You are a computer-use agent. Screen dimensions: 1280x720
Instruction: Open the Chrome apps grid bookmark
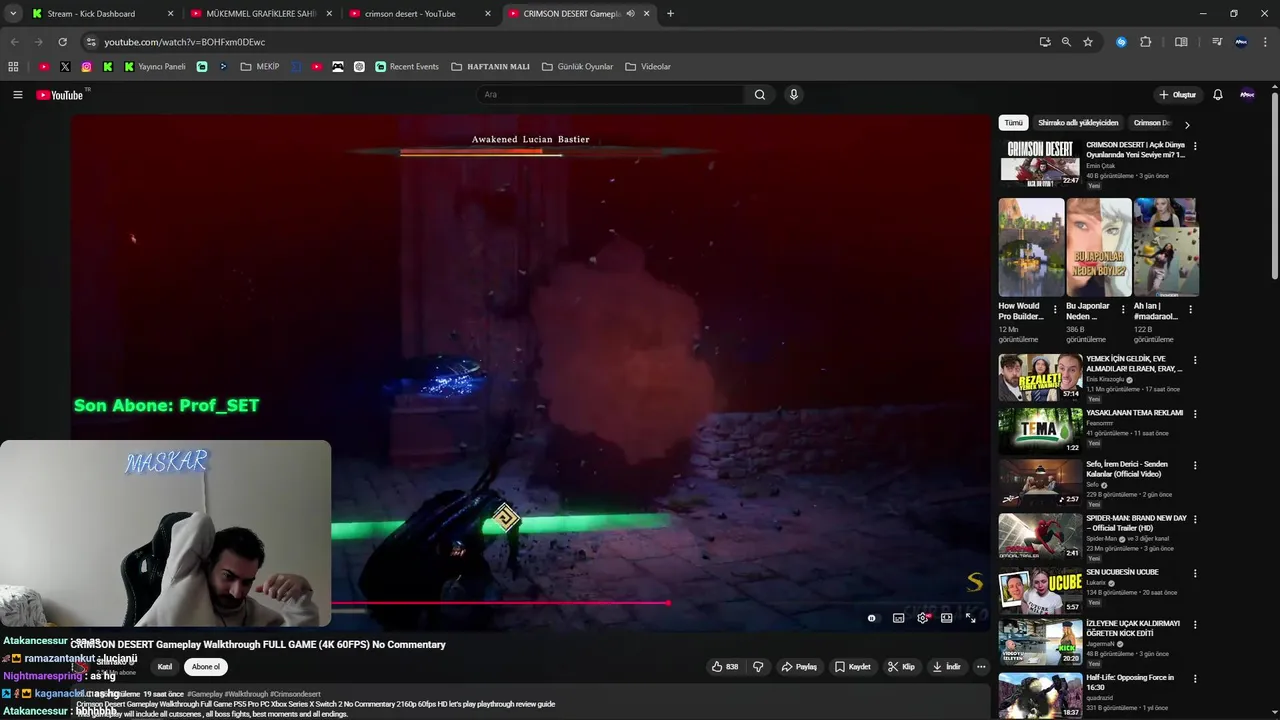point(13,67)
